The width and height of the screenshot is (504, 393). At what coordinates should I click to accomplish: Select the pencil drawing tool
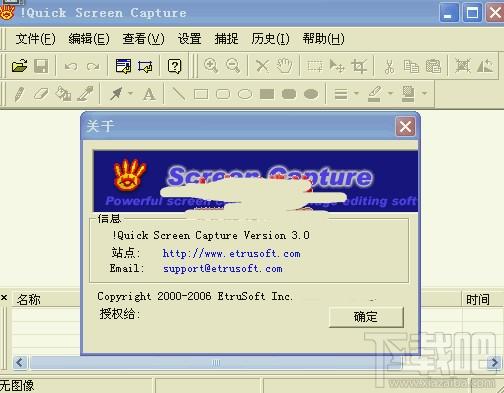point(19,94)
